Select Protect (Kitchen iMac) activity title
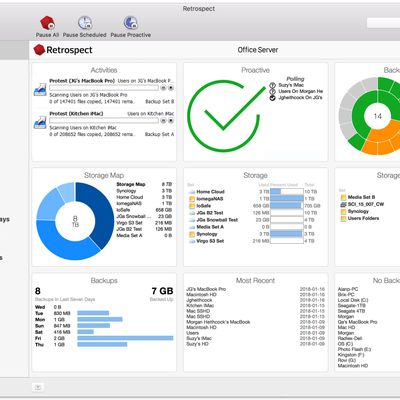The width and height of the screenshot is (400, 400). click(x=76, y=113)
